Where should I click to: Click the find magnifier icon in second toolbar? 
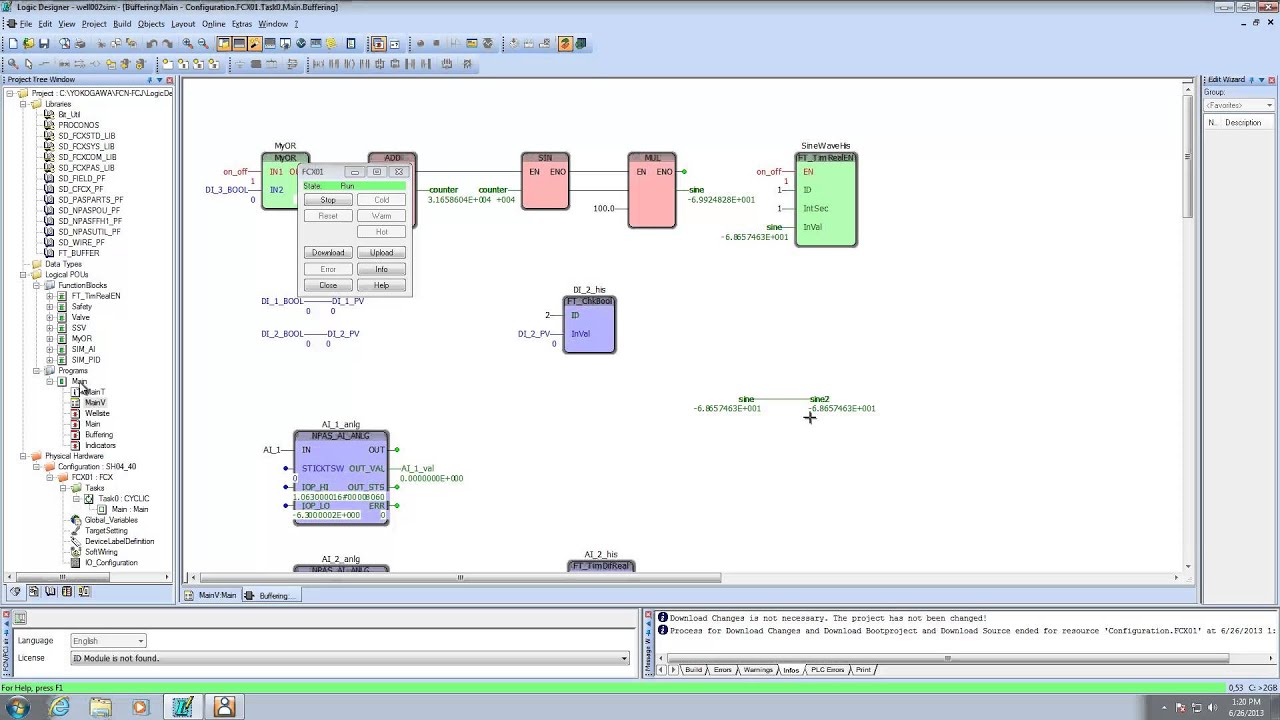pyautogui.click(x=13, y=63)
